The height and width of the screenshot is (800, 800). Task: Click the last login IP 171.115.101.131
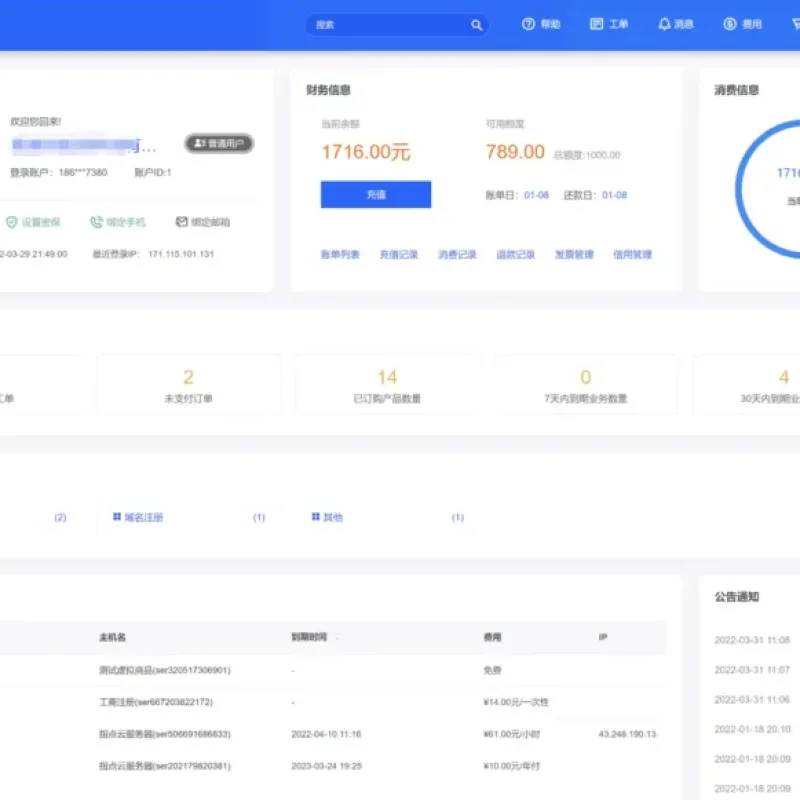pos(181,254)
